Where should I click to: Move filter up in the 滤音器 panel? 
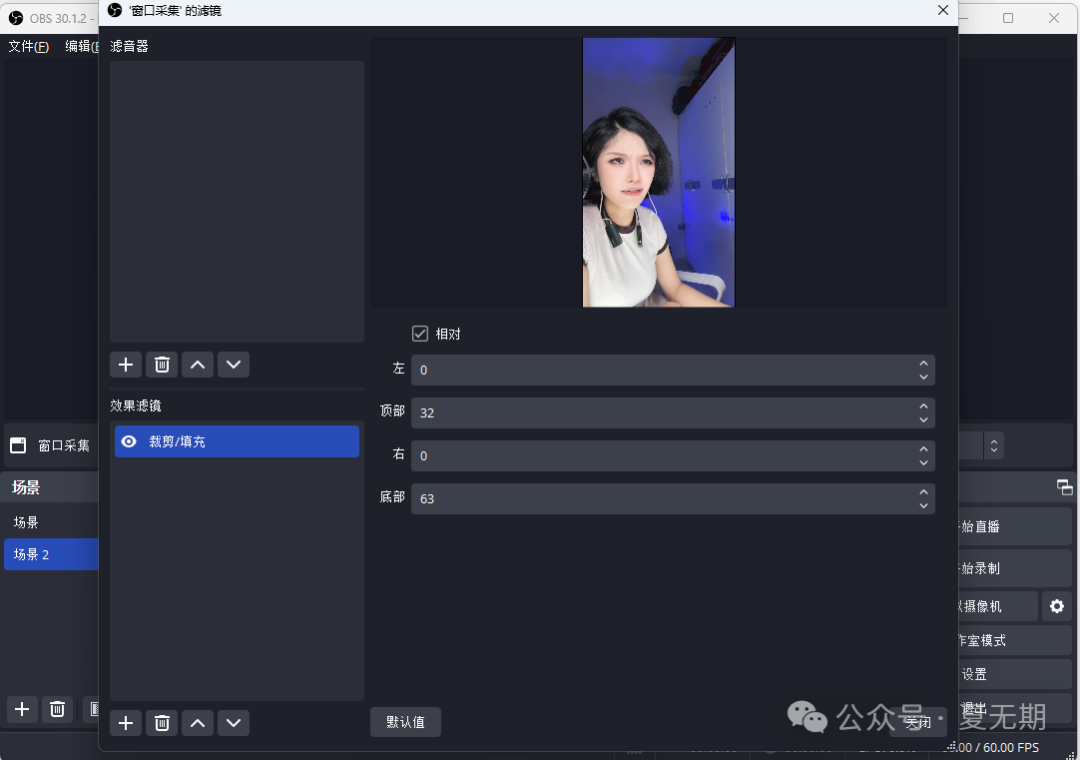(x=198, y=365)
